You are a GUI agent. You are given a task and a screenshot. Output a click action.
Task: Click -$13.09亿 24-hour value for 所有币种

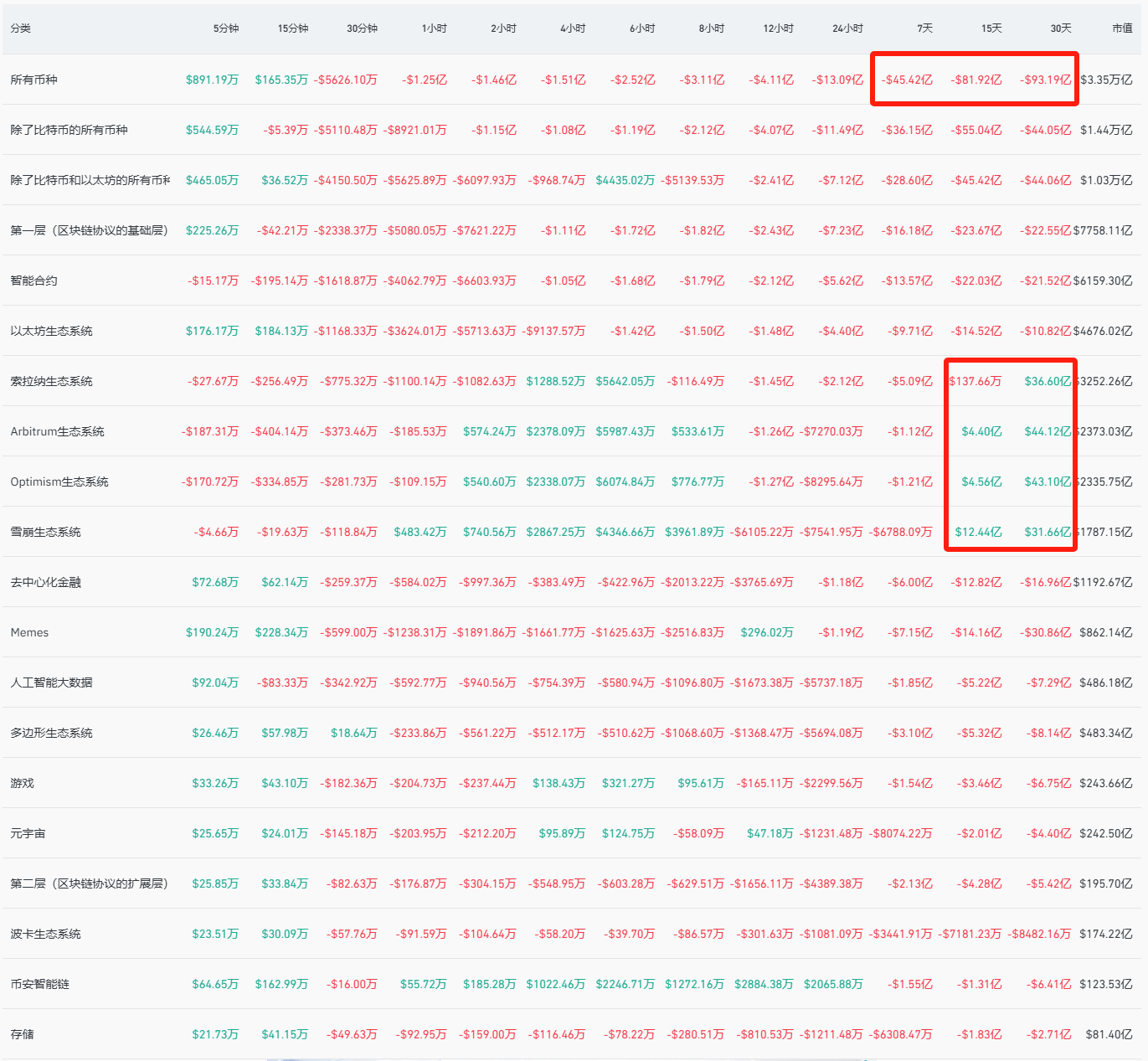837,80
